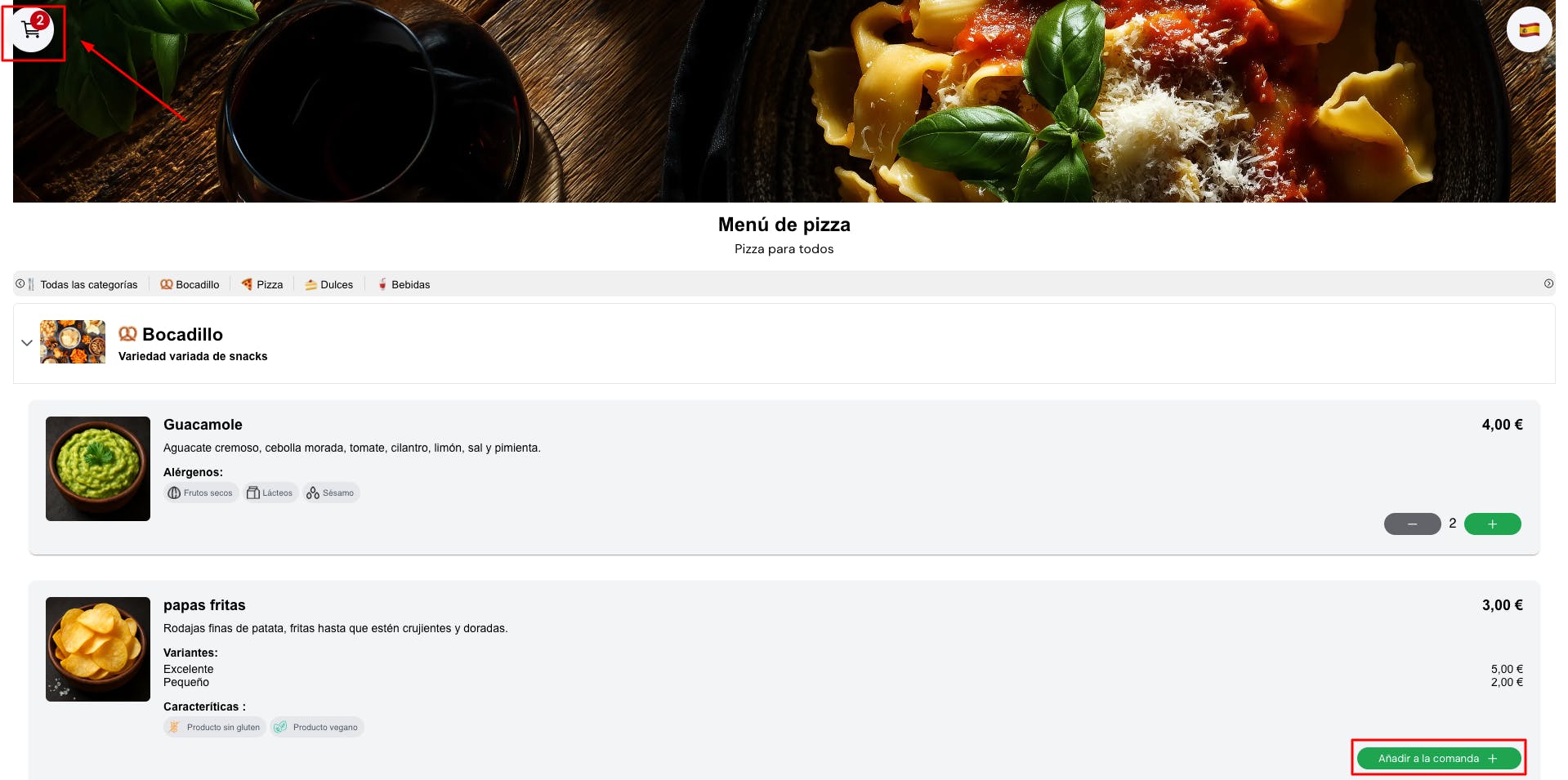The height and width of the screenshot is (780, 1568).
Task: Add papas fritas with Añadir a la comanda
Action: click(1439, 758)
